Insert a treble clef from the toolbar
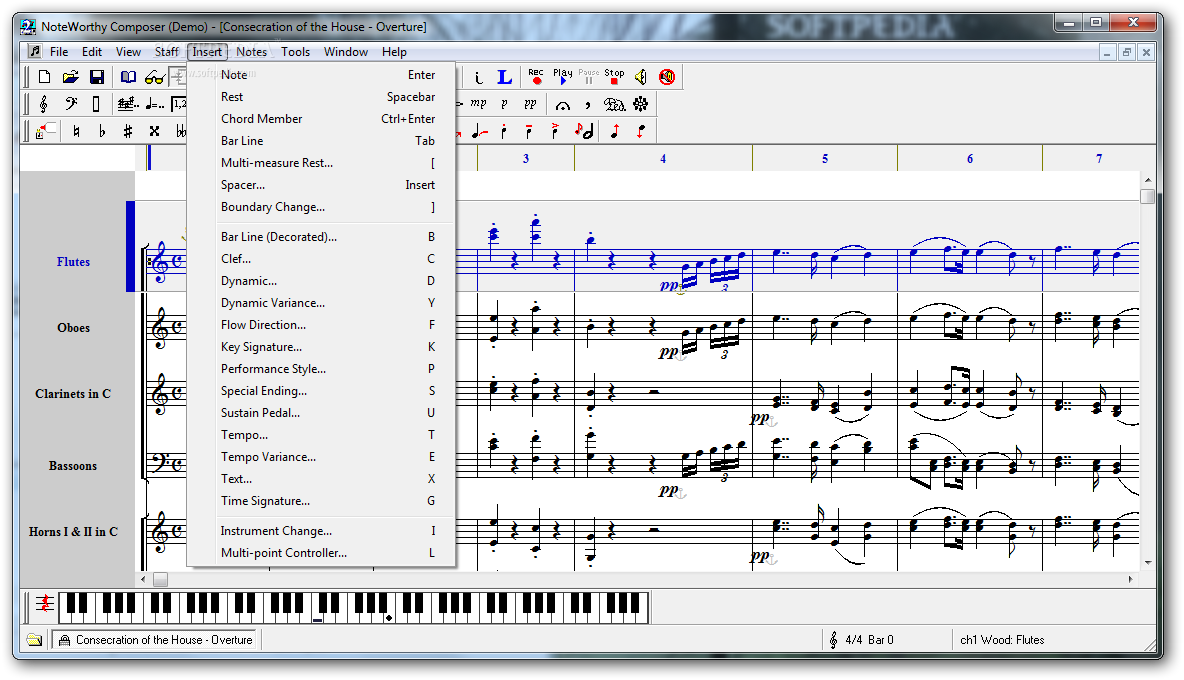 44,104
